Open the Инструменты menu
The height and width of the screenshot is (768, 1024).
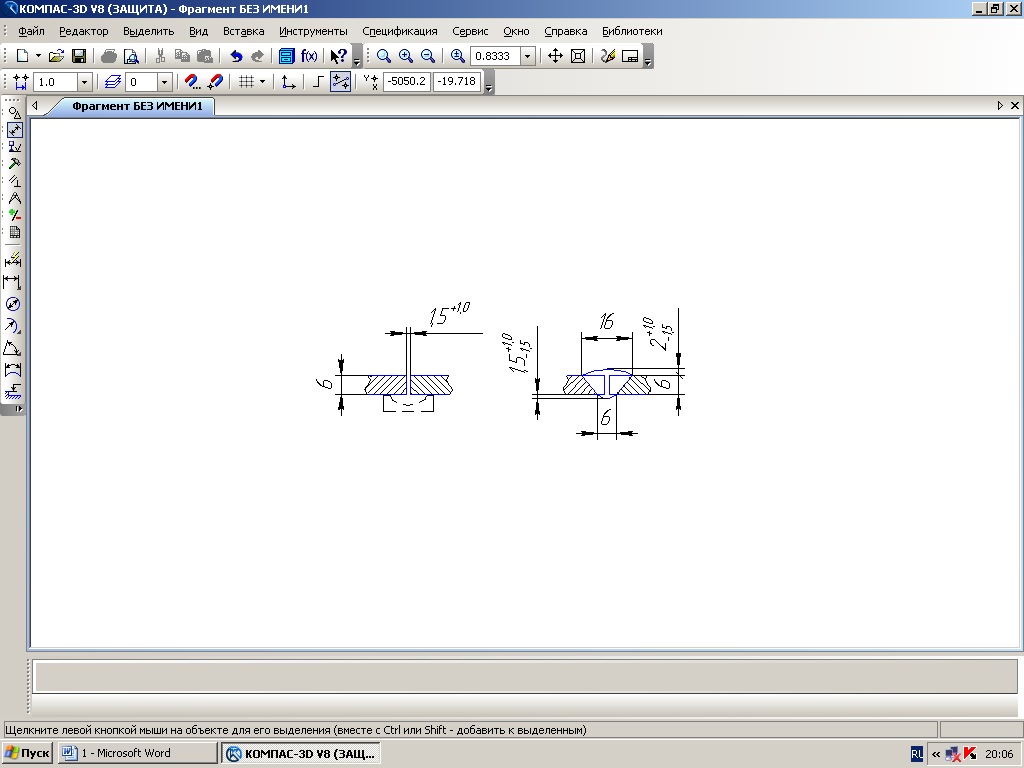313,31
